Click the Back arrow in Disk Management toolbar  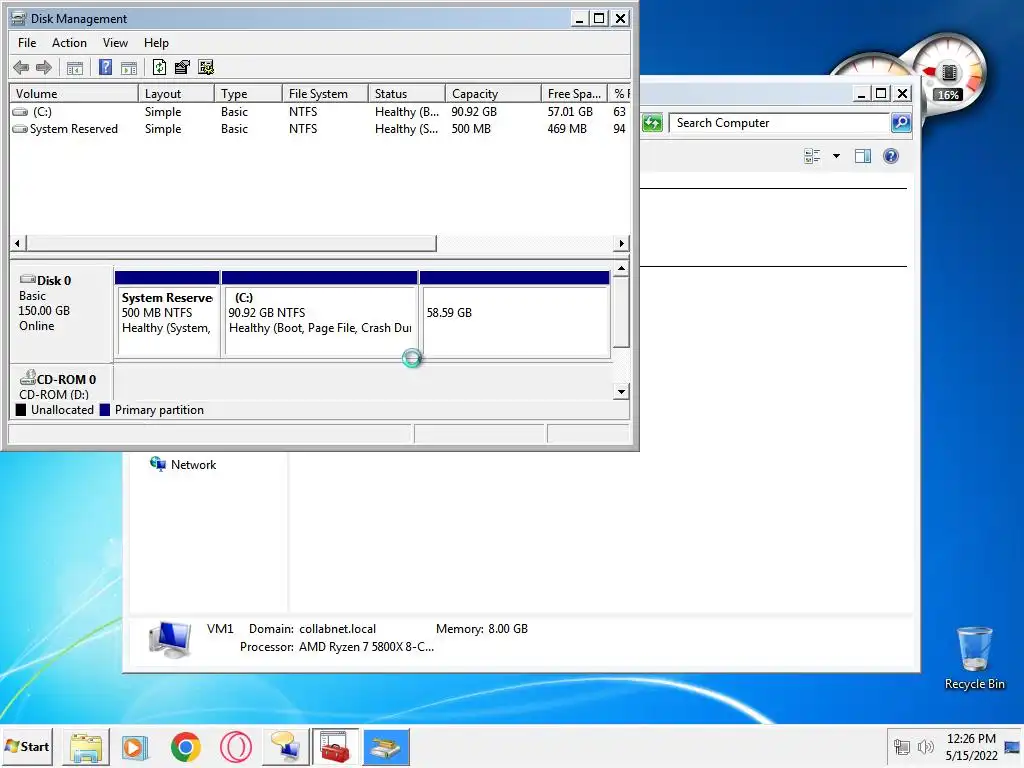point(21,67)
